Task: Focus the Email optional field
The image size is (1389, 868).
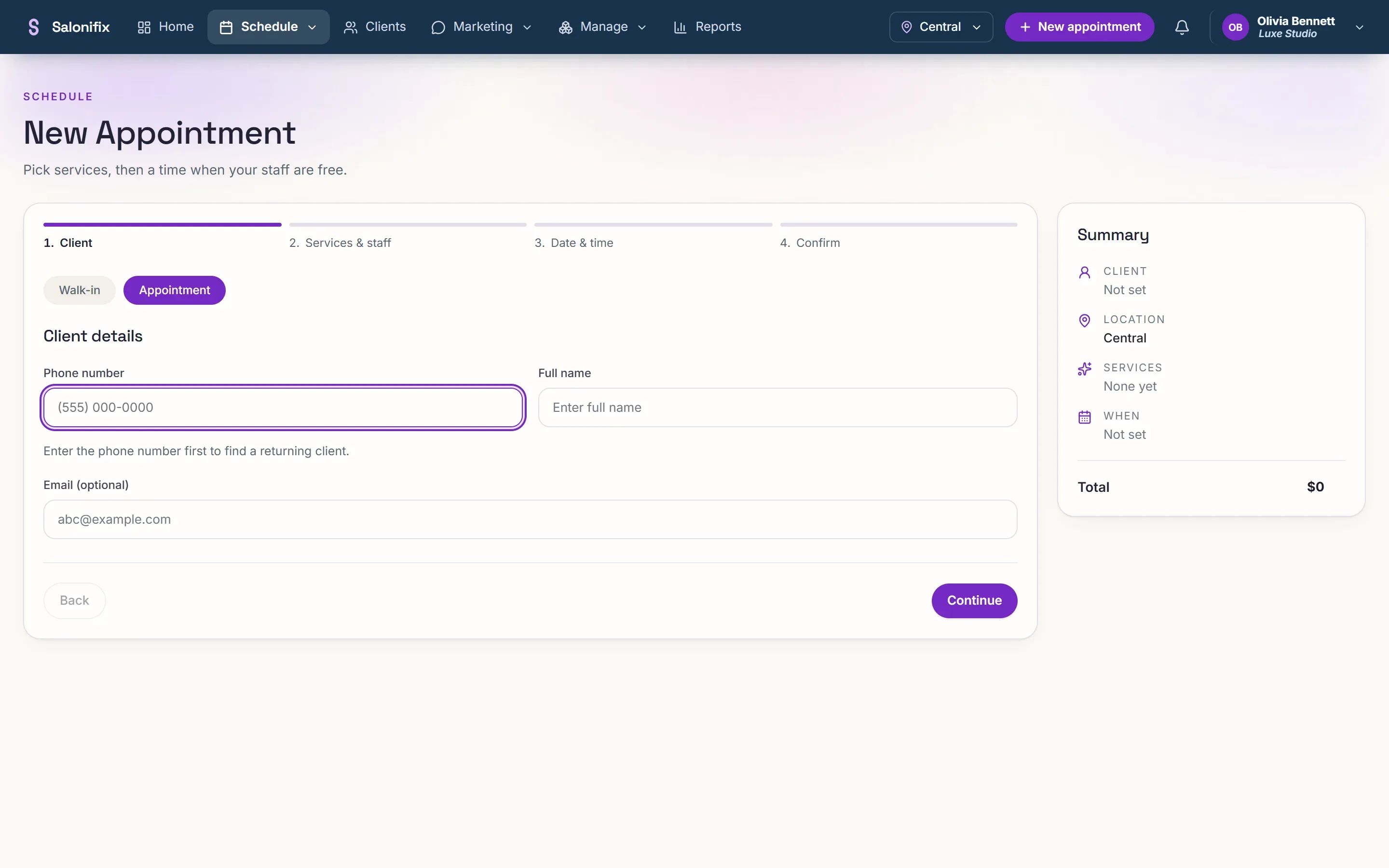Action: click(x=531, y=519)
